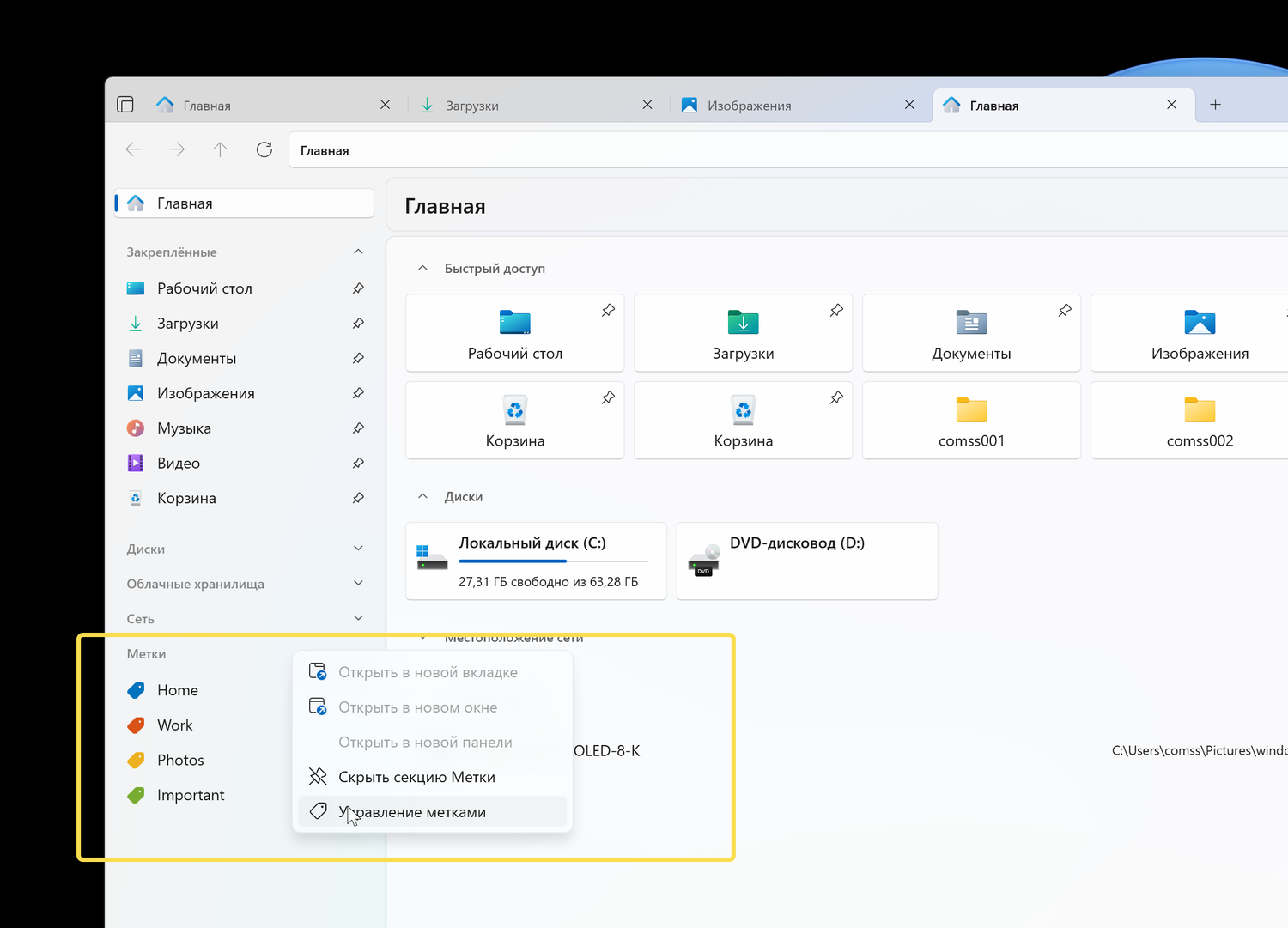Unpin Рабочий стол in the sidebar
The height and width of the screenshot is (928, 1288).
coord(358,288)
